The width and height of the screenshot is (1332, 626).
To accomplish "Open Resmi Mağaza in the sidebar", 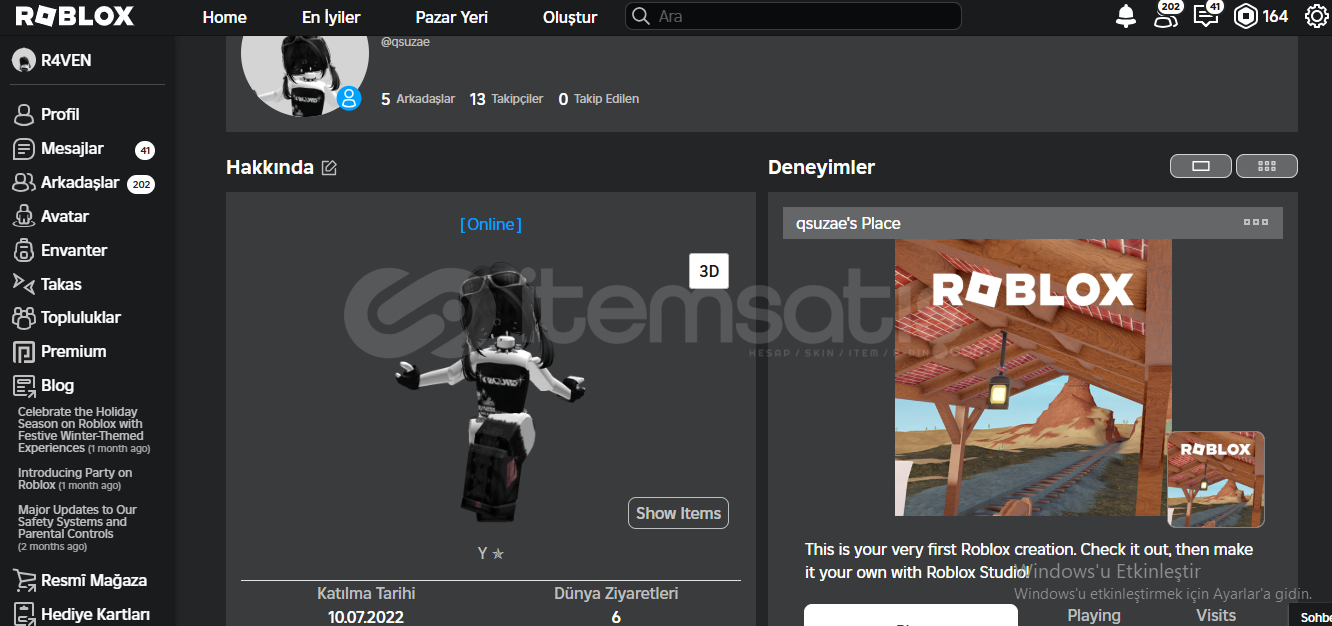I will (94, 580).
